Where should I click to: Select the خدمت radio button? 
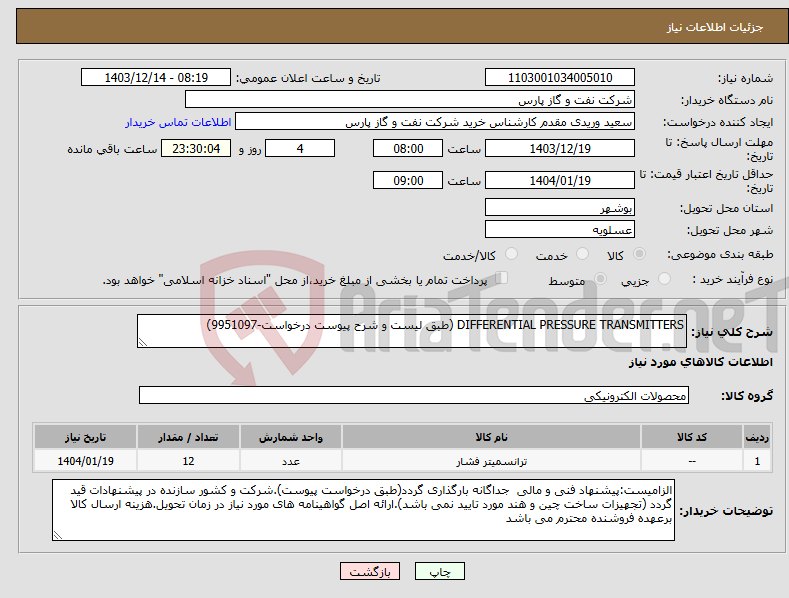[582, 254]
